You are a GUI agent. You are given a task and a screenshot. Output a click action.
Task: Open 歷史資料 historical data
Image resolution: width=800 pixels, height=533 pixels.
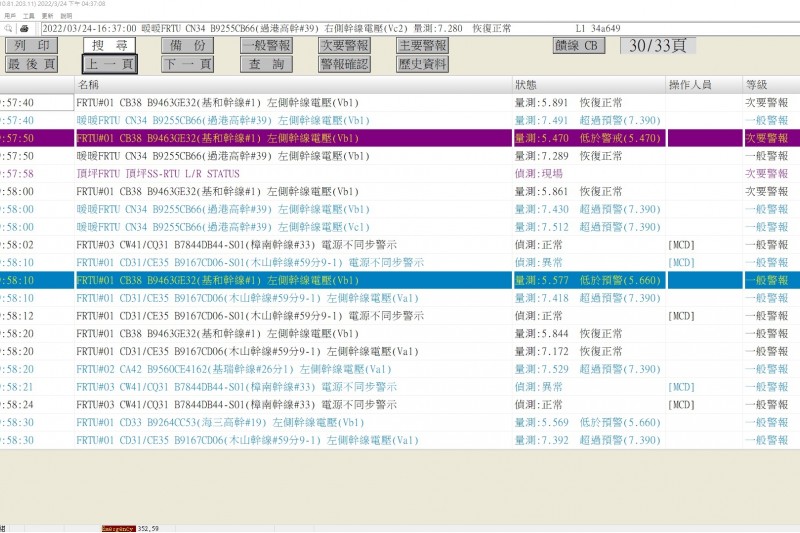(422, 65)
